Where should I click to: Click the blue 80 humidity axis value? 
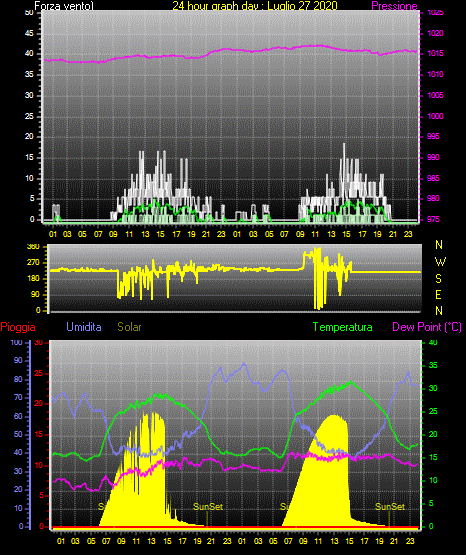[18, 379]
